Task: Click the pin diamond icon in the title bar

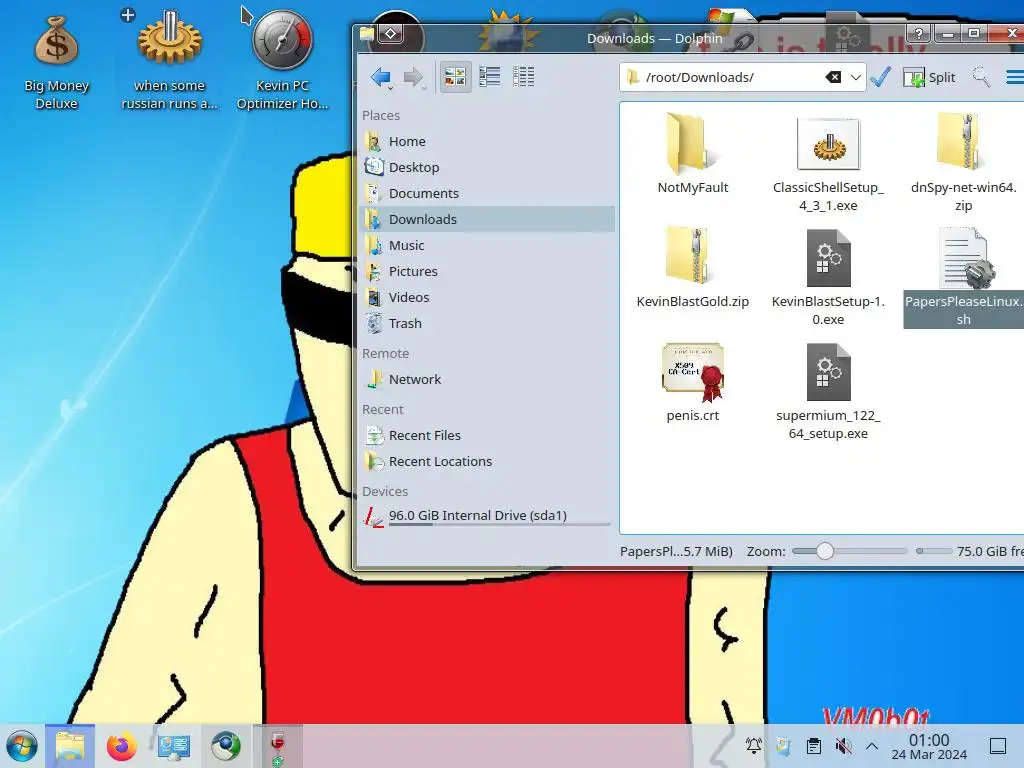Action: point(391,33)
